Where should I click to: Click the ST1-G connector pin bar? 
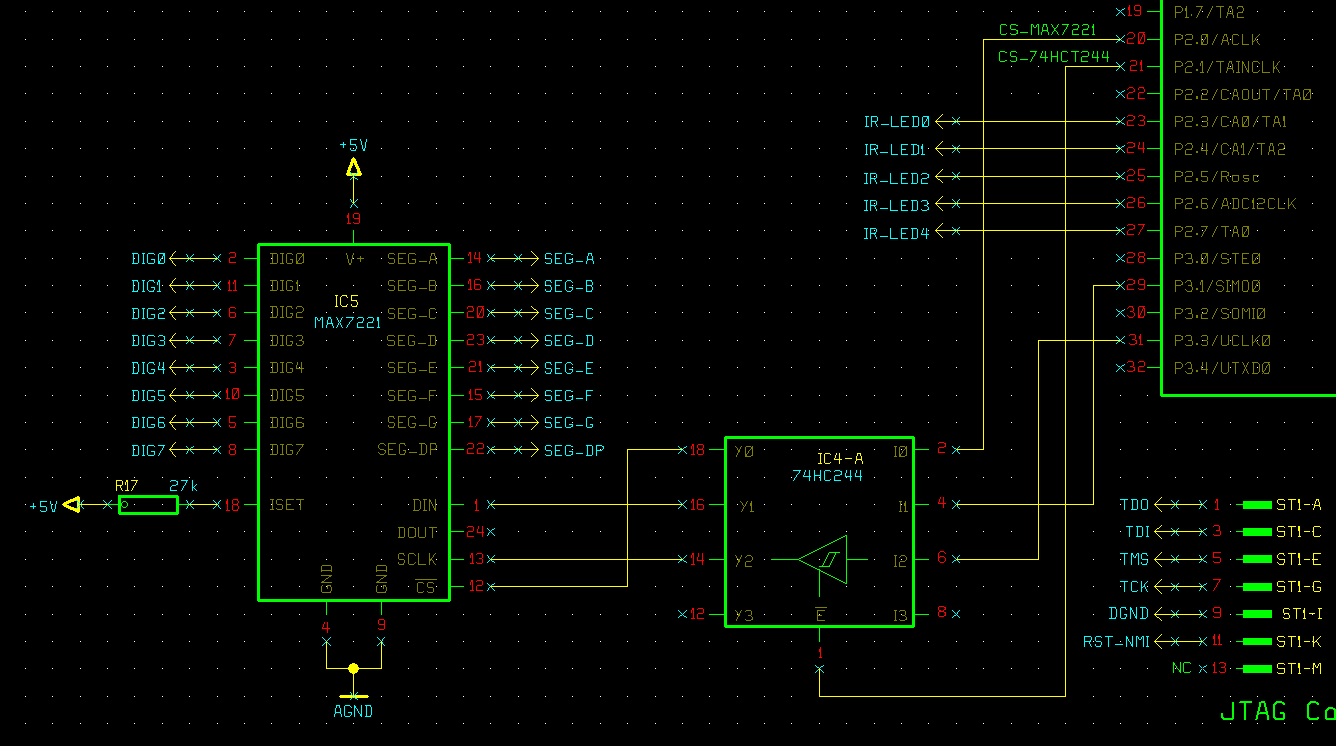pyautogui.click(x=1257, y=587)
